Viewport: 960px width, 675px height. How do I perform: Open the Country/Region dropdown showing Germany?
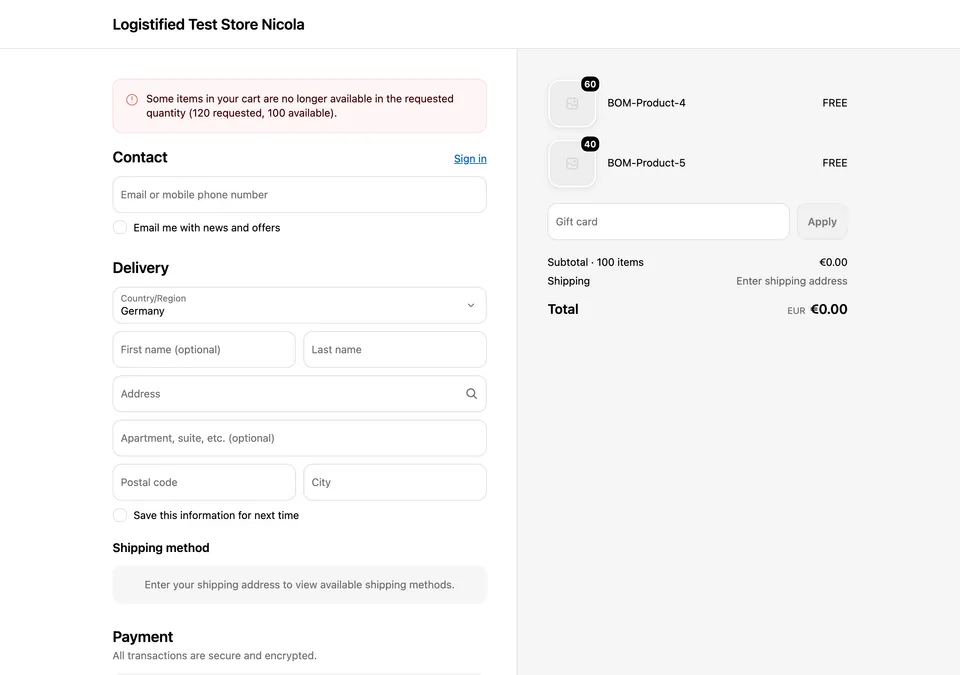pos(299,305)
